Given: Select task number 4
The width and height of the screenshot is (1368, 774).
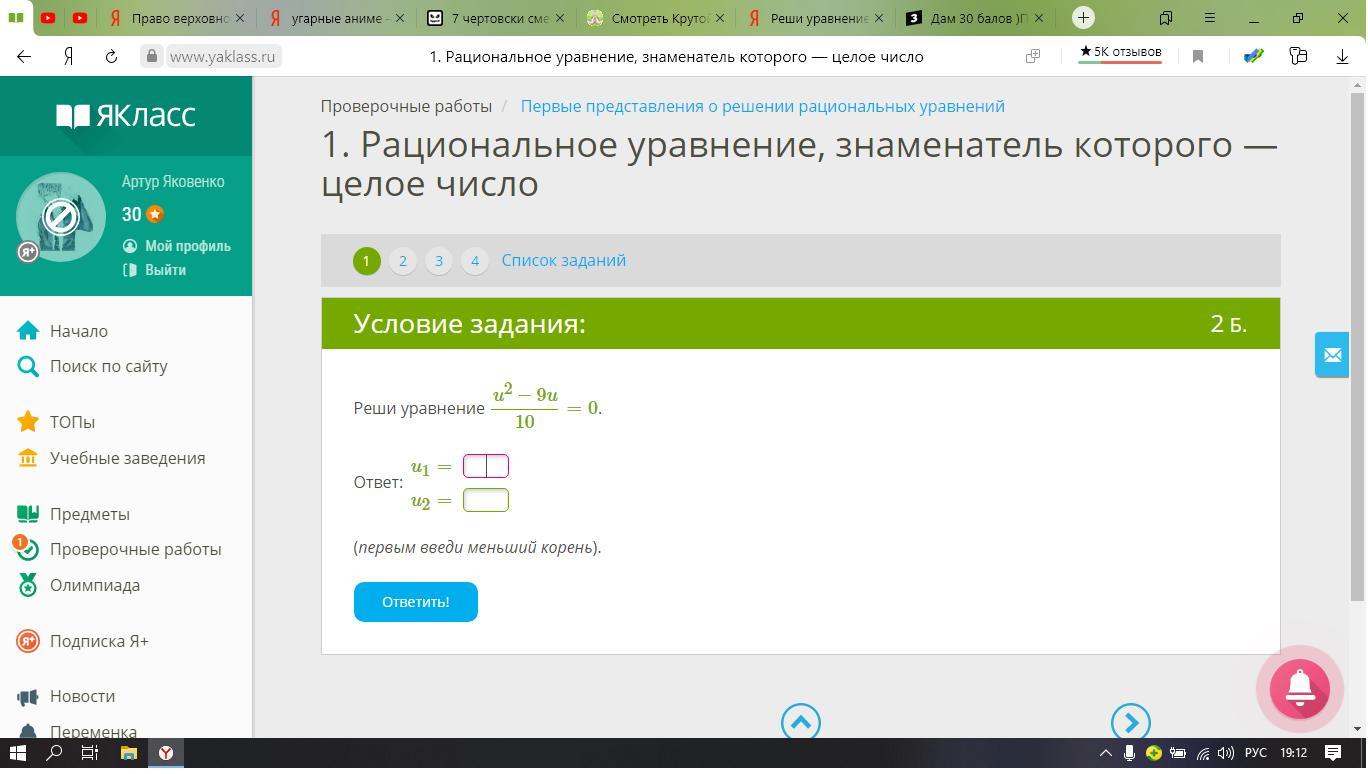Looking at the screenshot, I should [x=474, y=261].
